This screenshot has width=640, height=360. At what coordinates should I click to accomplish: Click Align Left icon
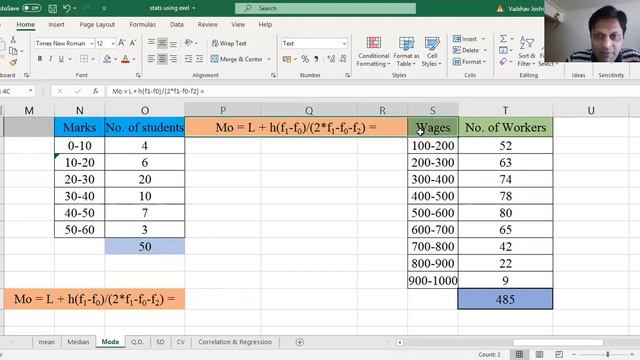(151, 59)
